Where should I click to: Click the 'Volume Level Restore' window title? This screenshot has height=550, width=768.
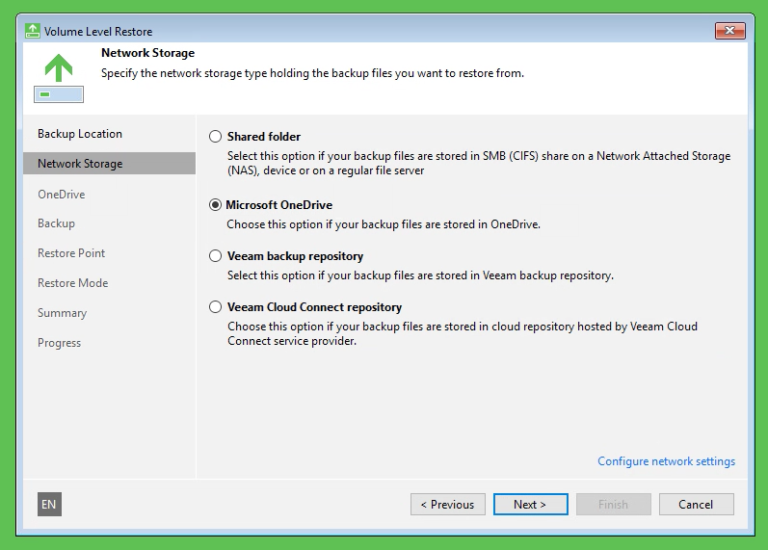click(98, 31)
